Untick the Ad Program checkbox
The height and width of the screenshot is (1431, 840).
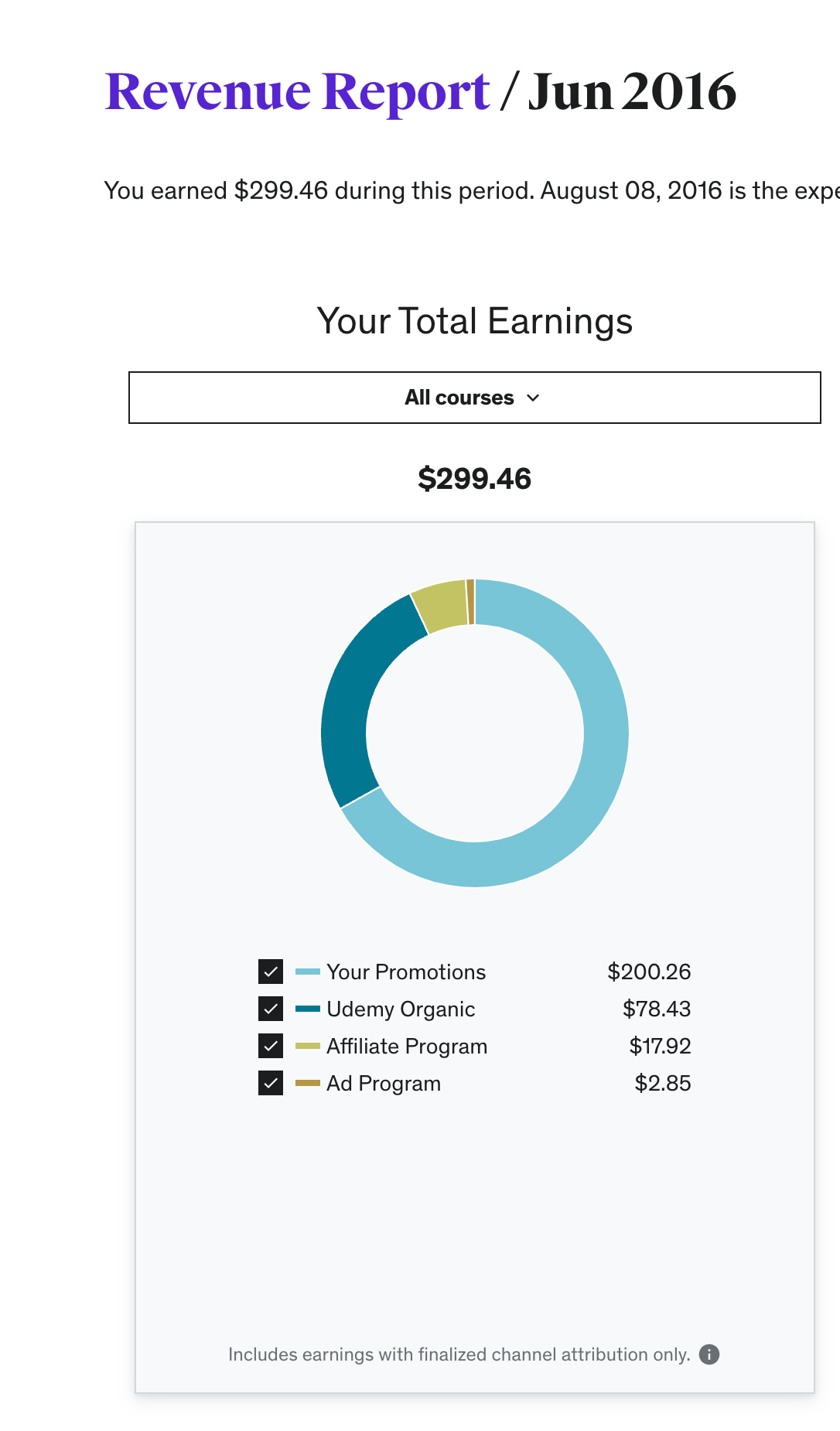tap(271, 1083)
